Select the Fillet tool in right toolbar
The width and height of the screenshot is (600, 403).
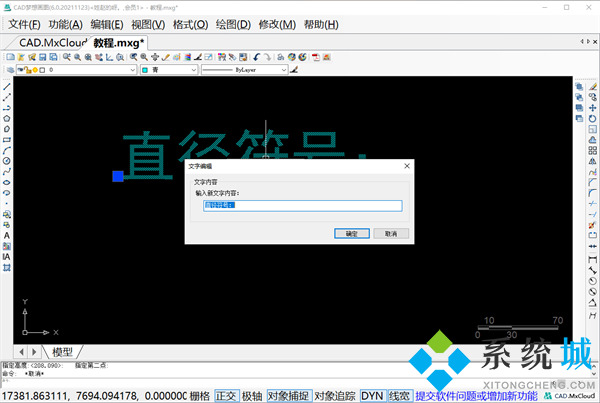pyautogui.click(x=592, y=193)
